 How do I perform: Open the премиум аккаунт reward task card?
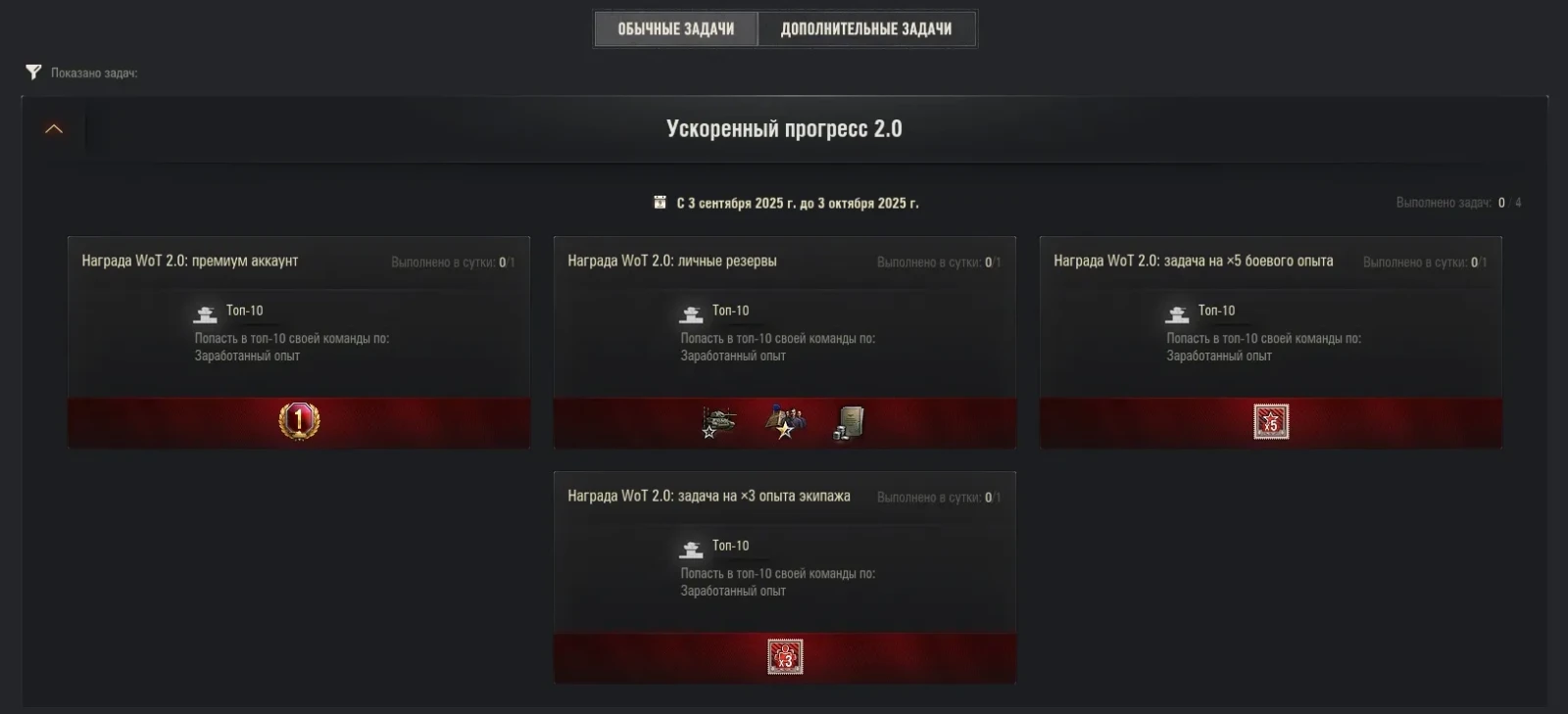(299, 342)
